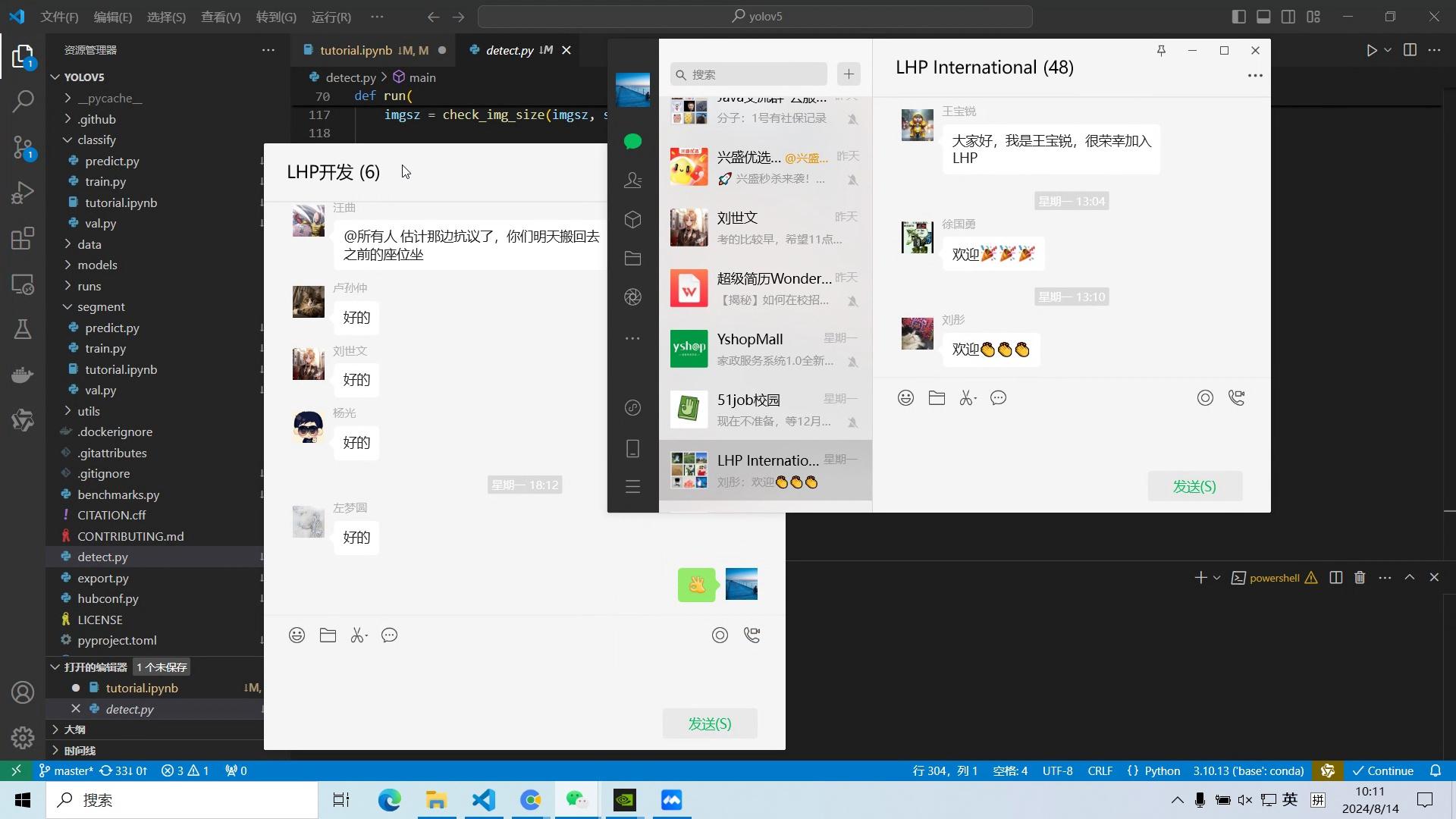The height and width of the screenshot is (819, 1456).
Task: Open emoji picker in LHP International chat
Action: (x=905, y=398)
